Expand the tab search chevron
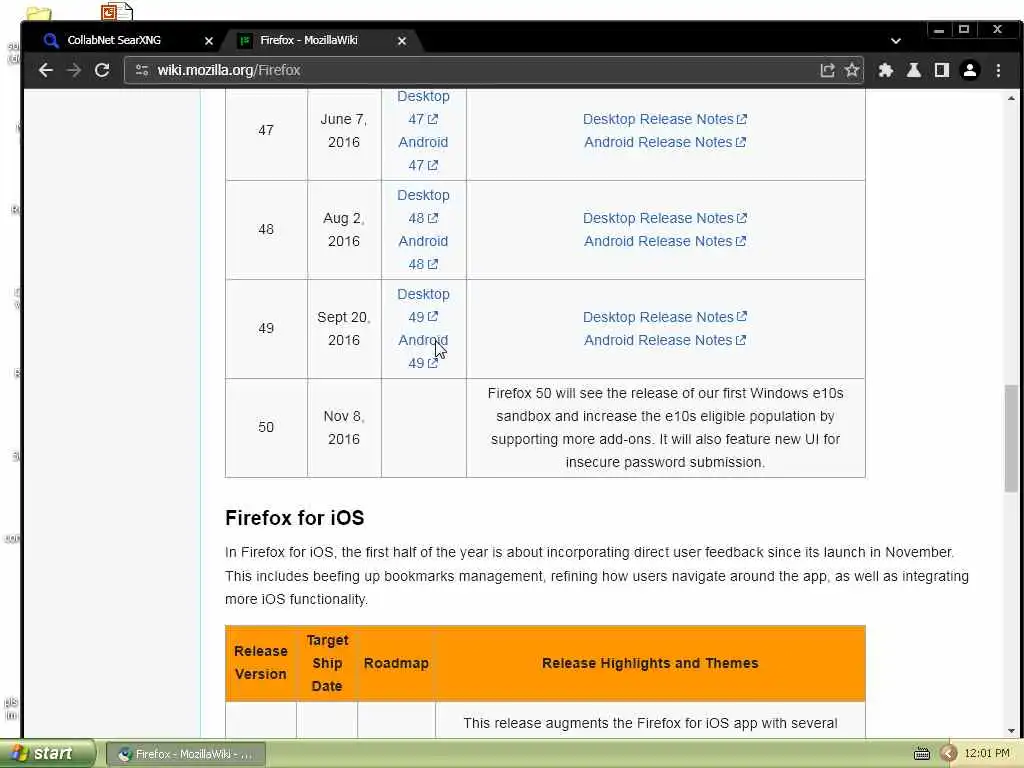The width and height of the screenshot is (1024, 768). point(896,40)
